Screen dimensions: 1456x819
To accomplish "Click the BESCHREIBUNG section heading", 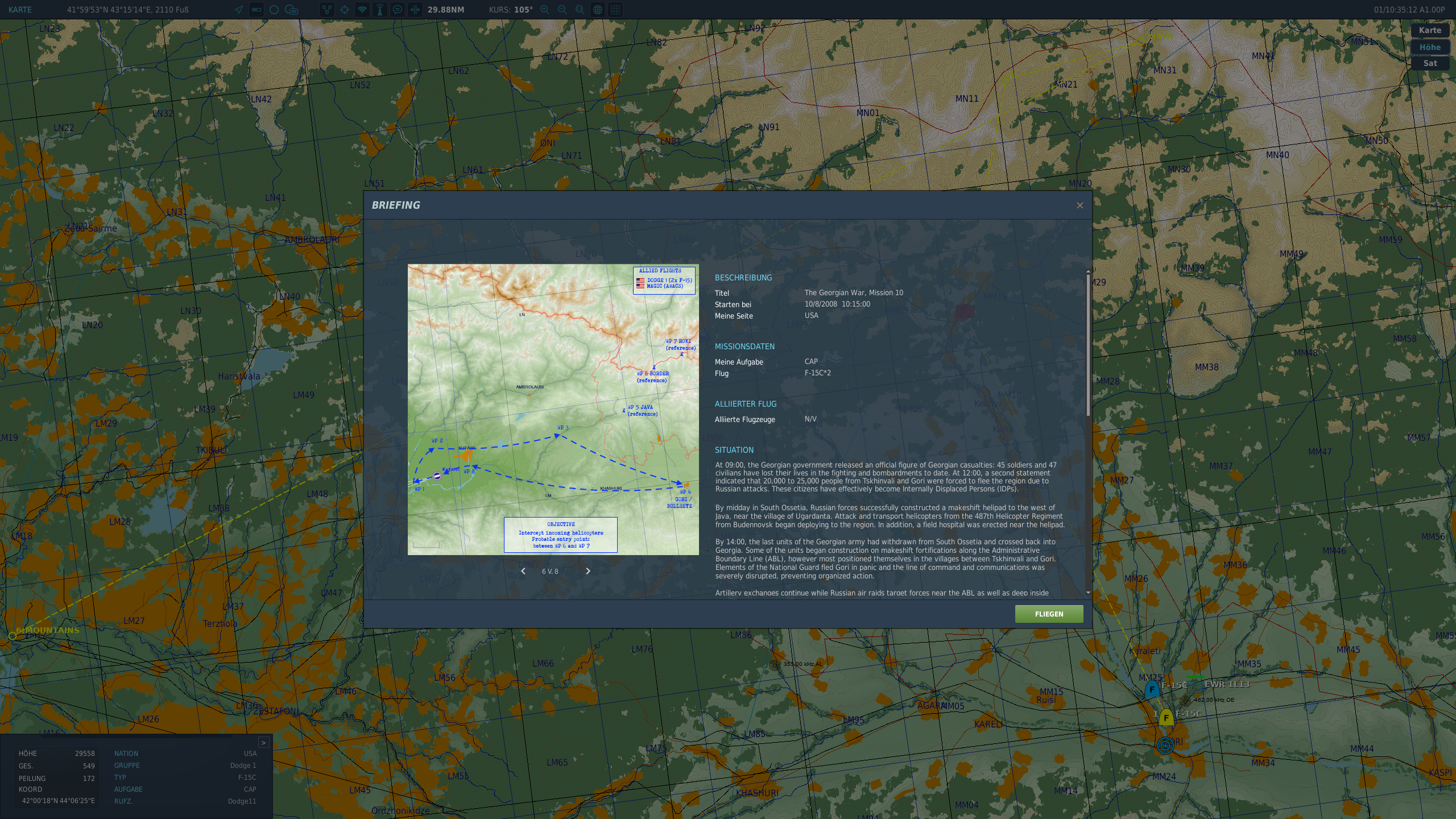I will (x=743, y=278).
